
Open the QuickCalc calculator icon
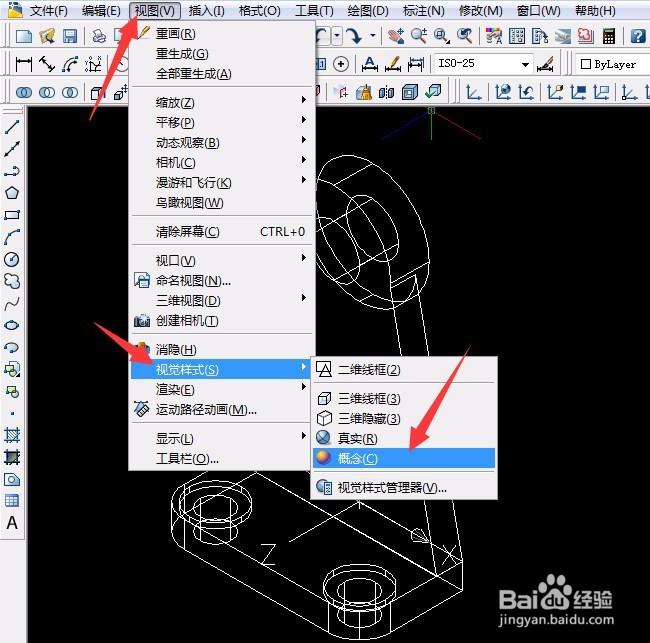pyautogui.click(x=609, y=36)
